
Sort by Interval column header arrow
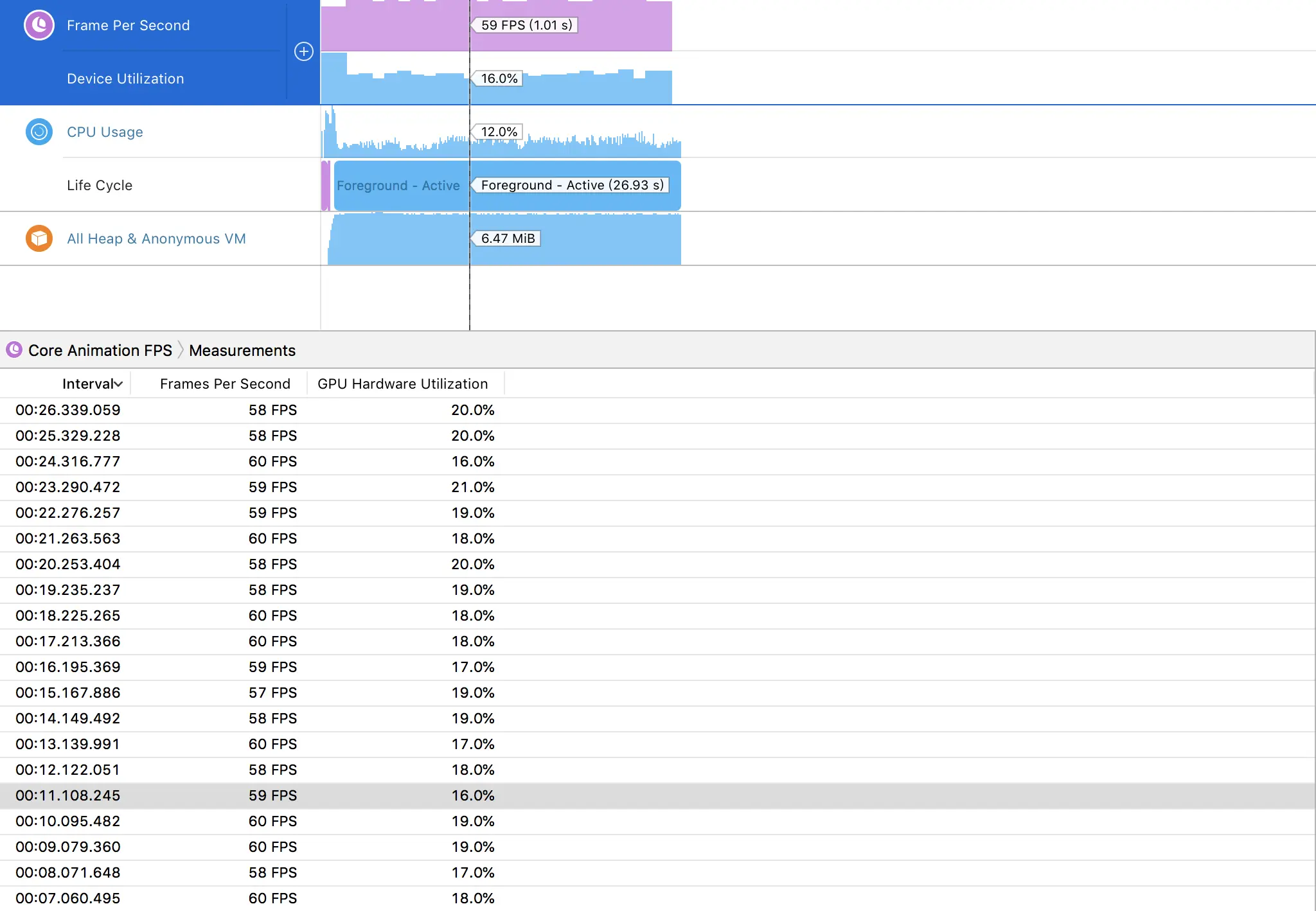click(118, 384)
